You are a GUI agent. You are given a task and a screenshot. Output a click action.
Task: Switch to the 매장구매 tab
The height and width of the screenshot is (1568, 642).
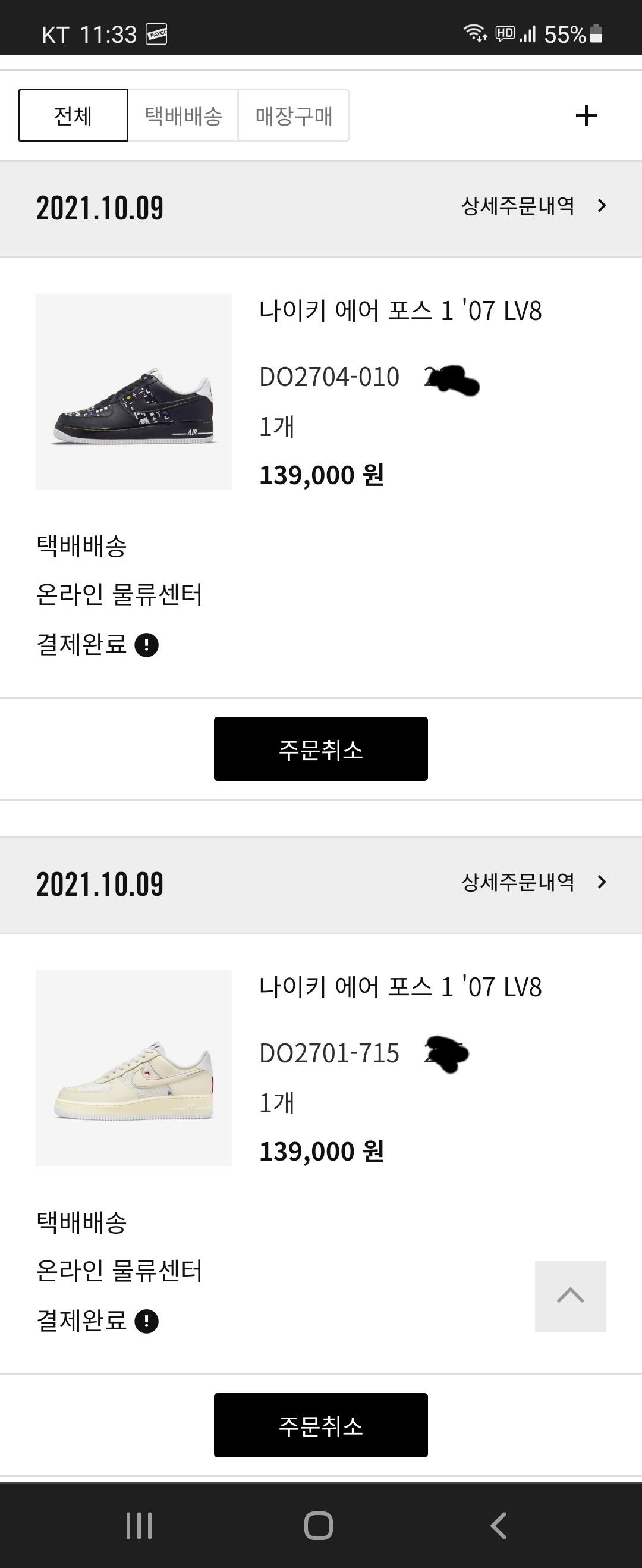pos(293,115)
